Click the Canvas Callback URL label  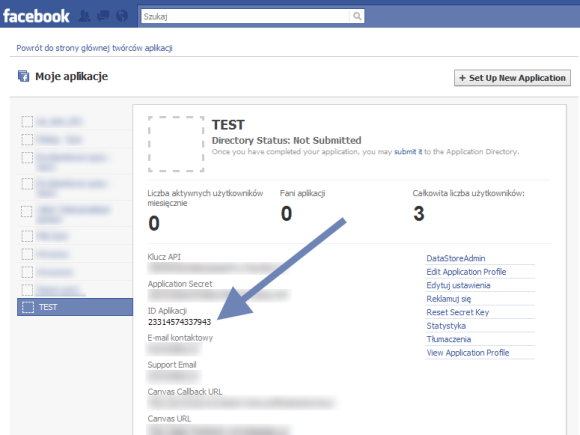(185, 392)
